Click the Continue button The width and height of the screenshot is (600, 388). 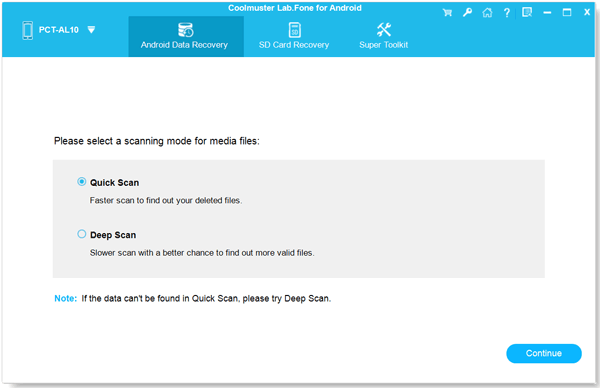(x=544, y=353)
